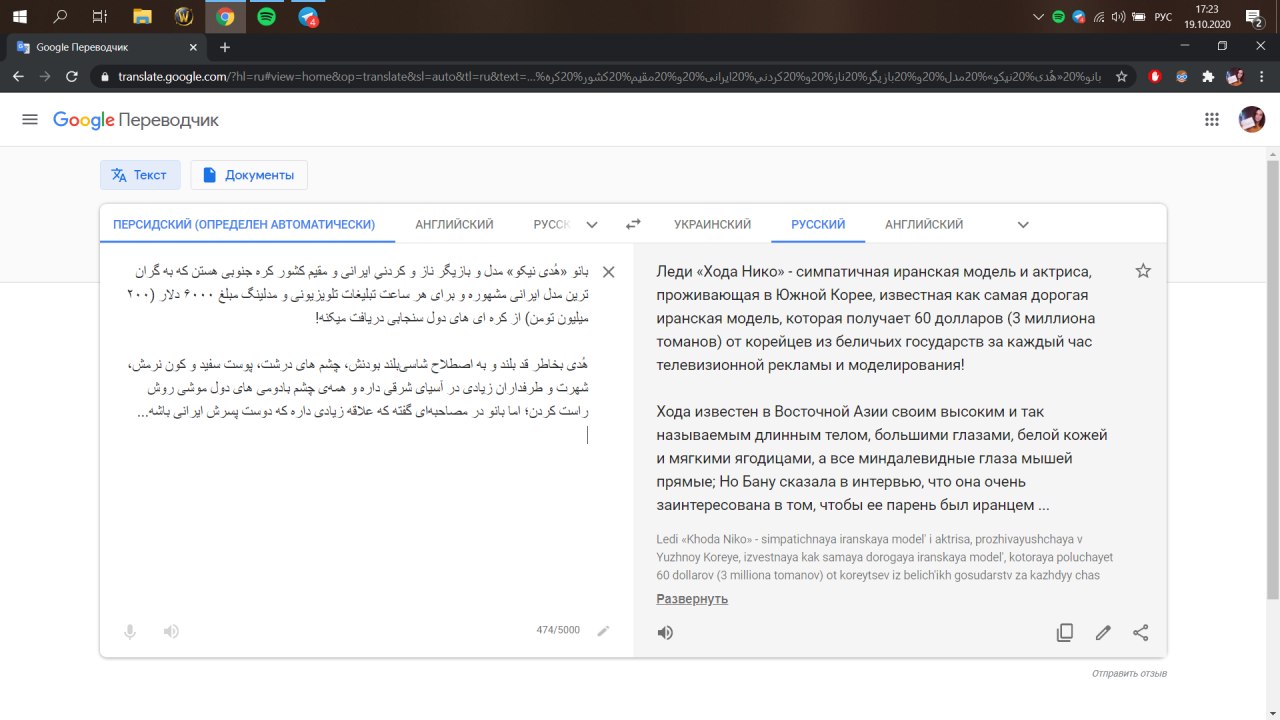This screenshot has width=1280, height=720.
Task: Copy the translation to clipboard
Action: click(1065, 632)
